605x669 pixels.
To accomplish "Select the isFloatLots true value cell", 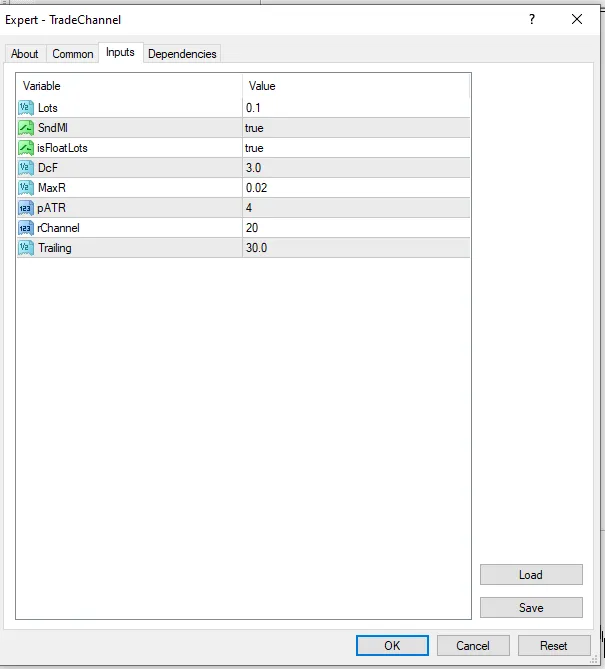I will [x=356, y=148].
